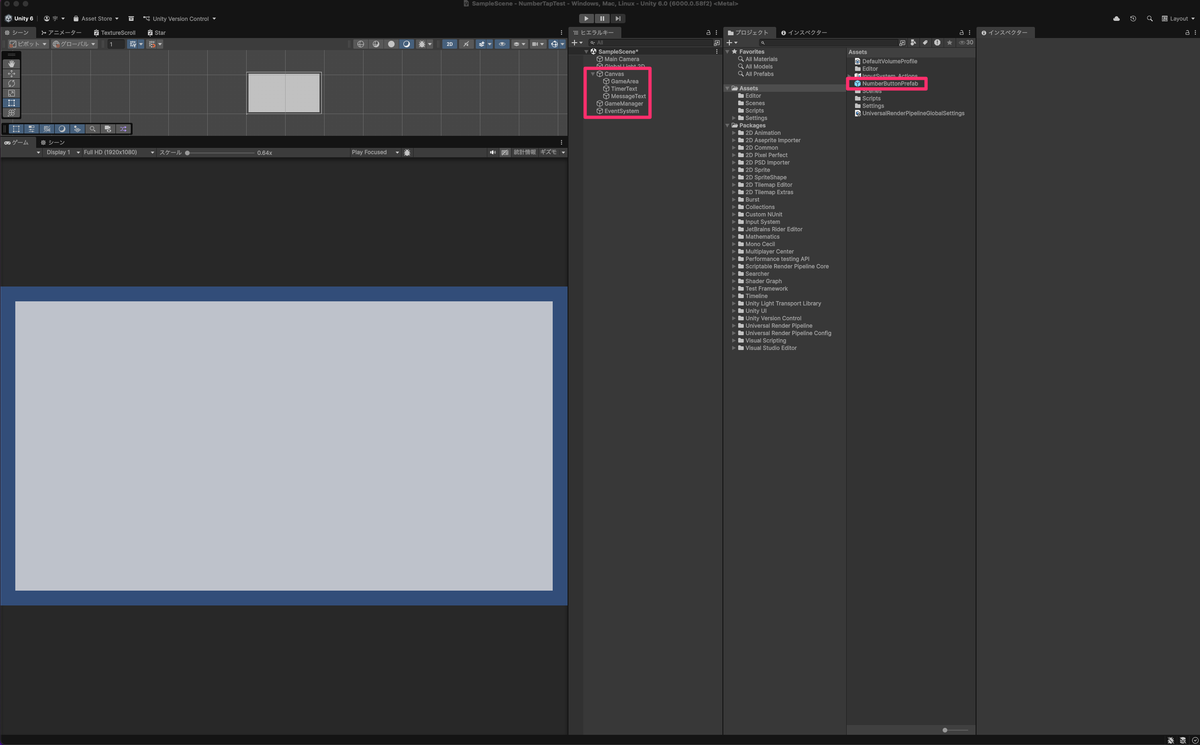Viewport: 1200px width, 745px height.
Task: Select DefaultVolumeProfile asset
Action: click(x=885, y=61)
